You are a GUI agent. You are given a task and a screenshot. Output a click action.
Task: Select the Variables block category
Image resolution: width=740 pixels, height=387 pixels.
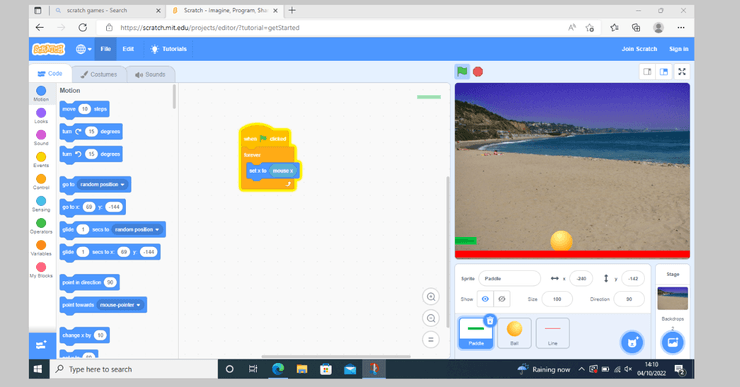[x=41, y=248]
